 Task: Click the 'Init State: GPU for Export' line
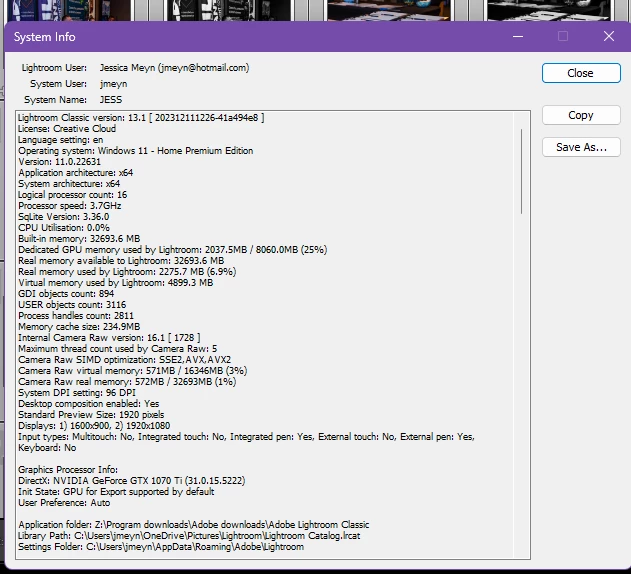coord(116,491)
